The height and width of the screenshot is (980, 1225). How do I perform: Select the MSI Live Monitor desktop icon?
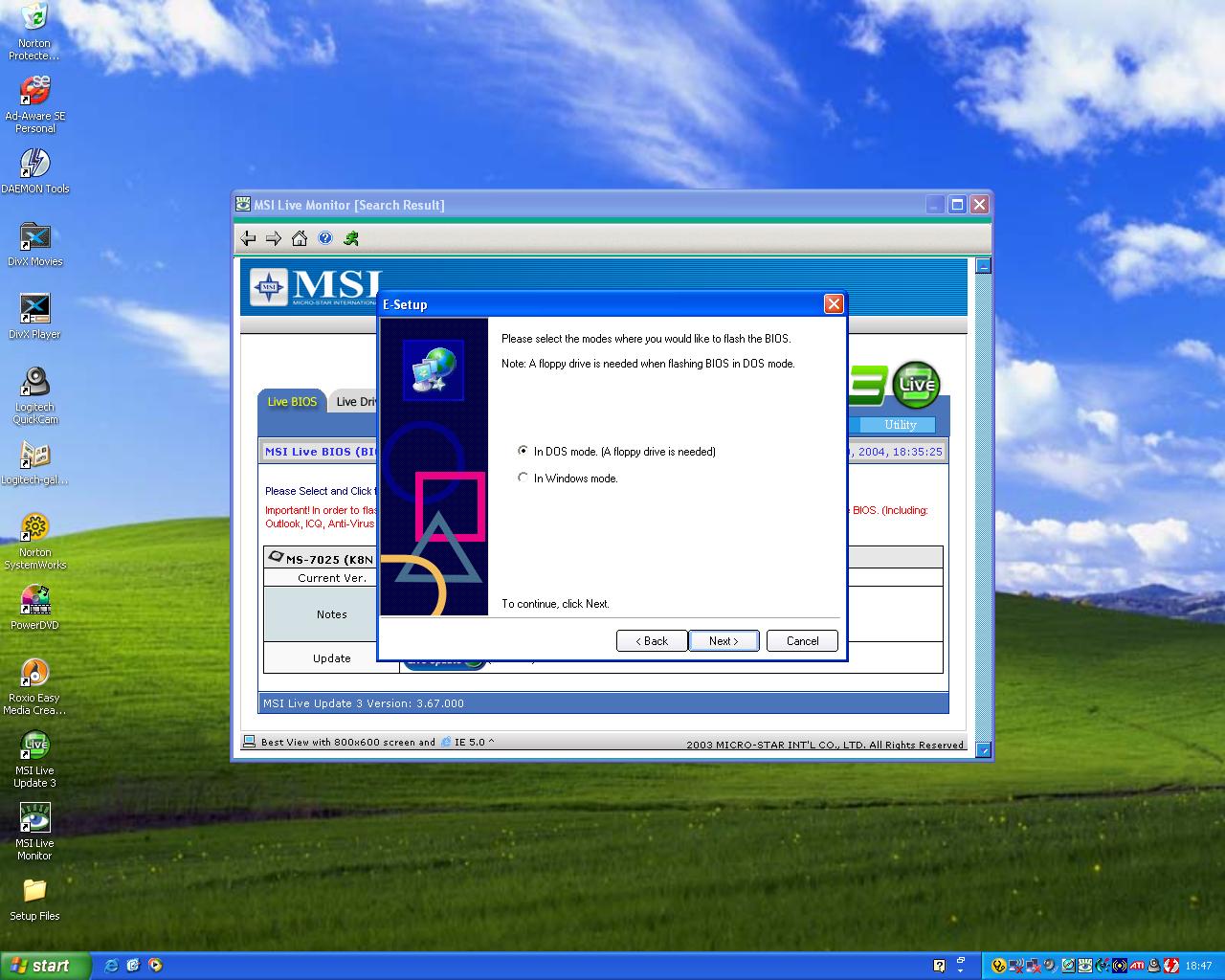coord(34,832)
